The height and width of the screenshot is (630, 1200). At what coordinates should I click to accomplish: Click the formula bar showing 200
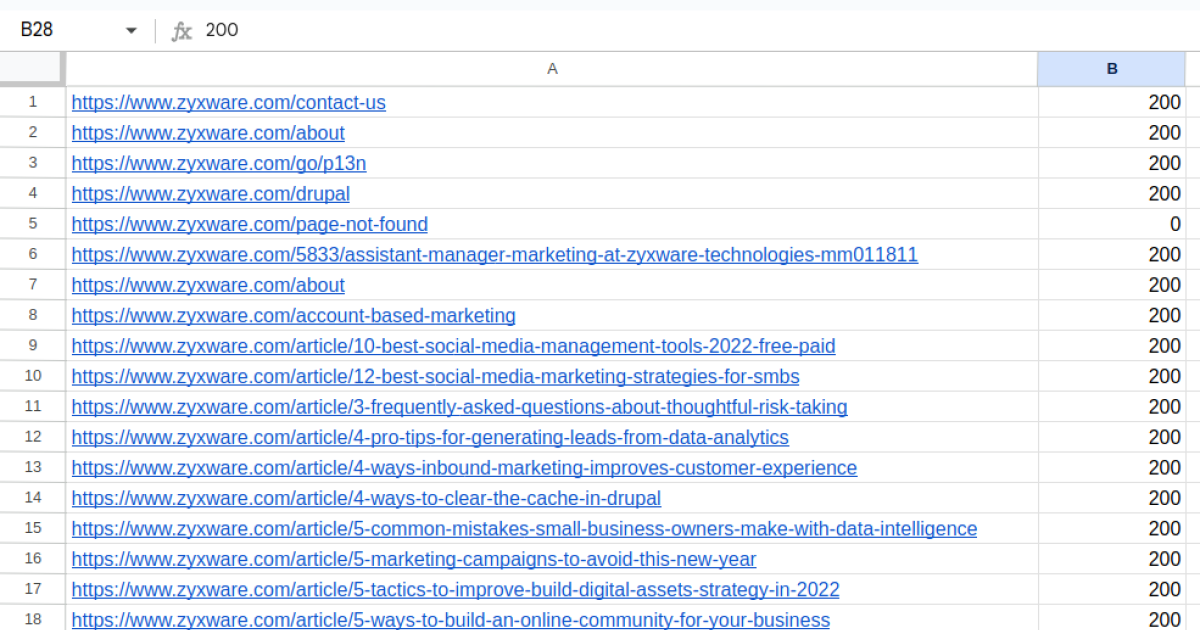coord(225,30)
